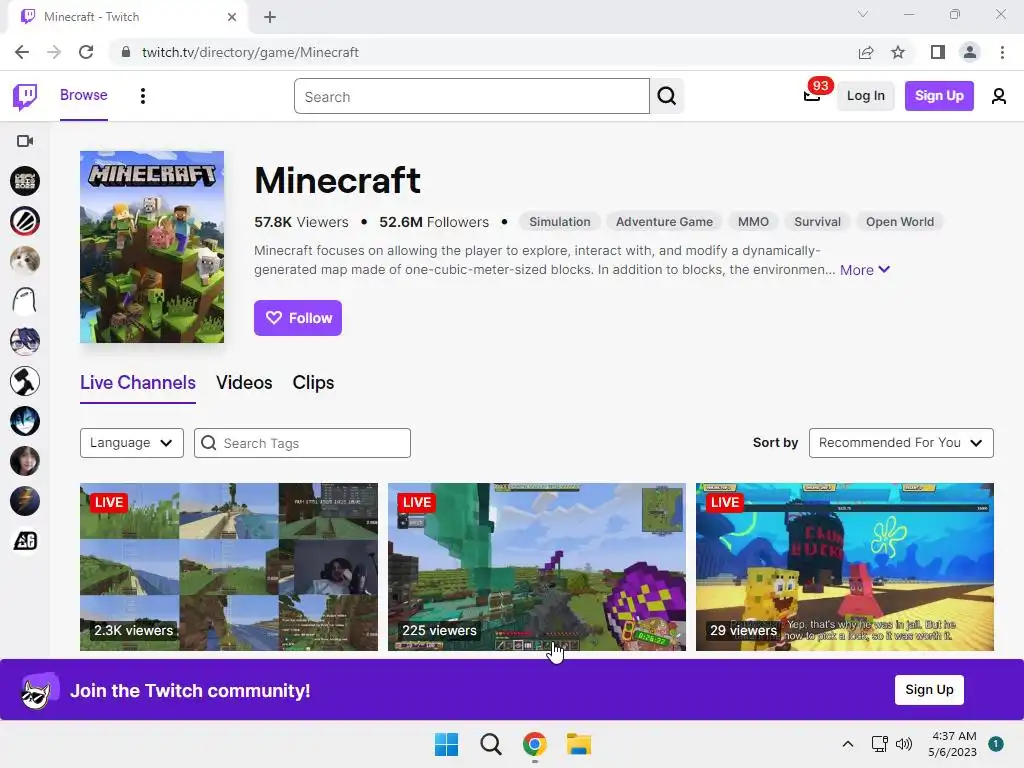Image resolution: width=1024 pixels, height=768 pixels.
Task: Open the live stream with 2.3K viewers
Action: click(229, 567)
